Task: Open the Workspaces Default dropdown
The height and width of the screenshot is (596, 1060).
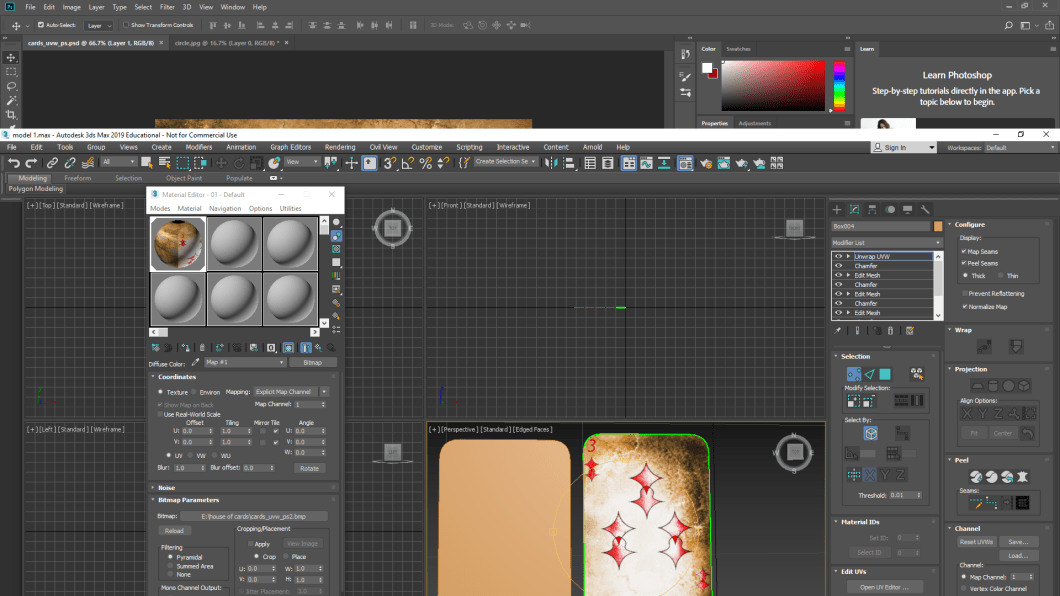Action: tap(1019, 147)
